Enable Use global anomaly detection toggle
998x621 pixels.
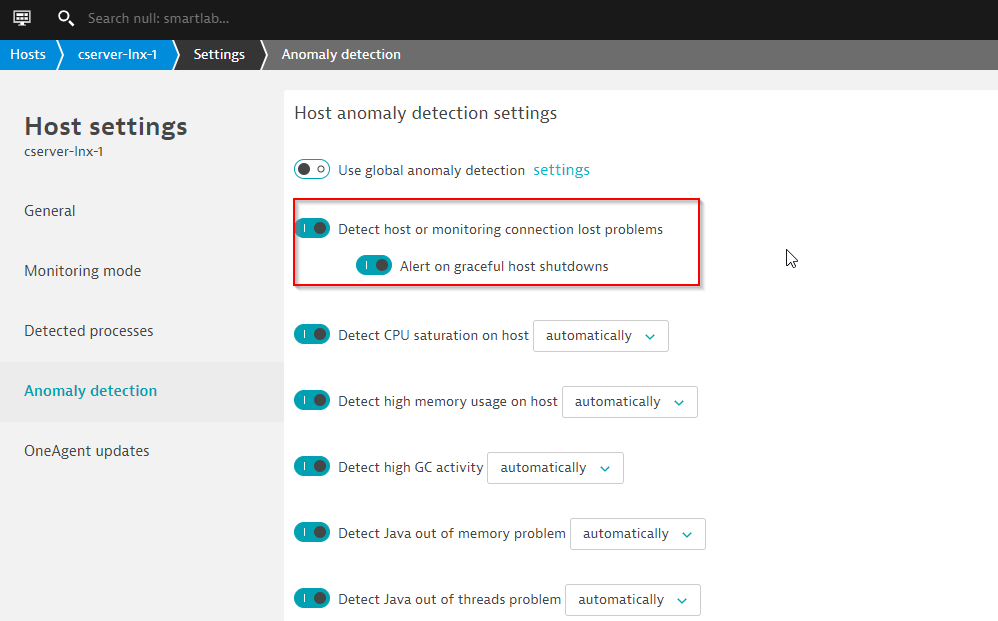click(x=312, y=169)
